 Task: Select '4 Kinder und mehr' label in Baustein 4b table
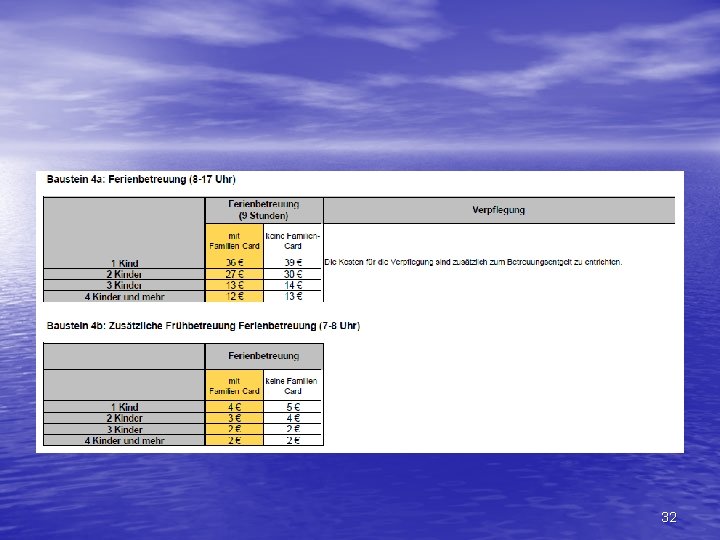click(x=124, y=440)
